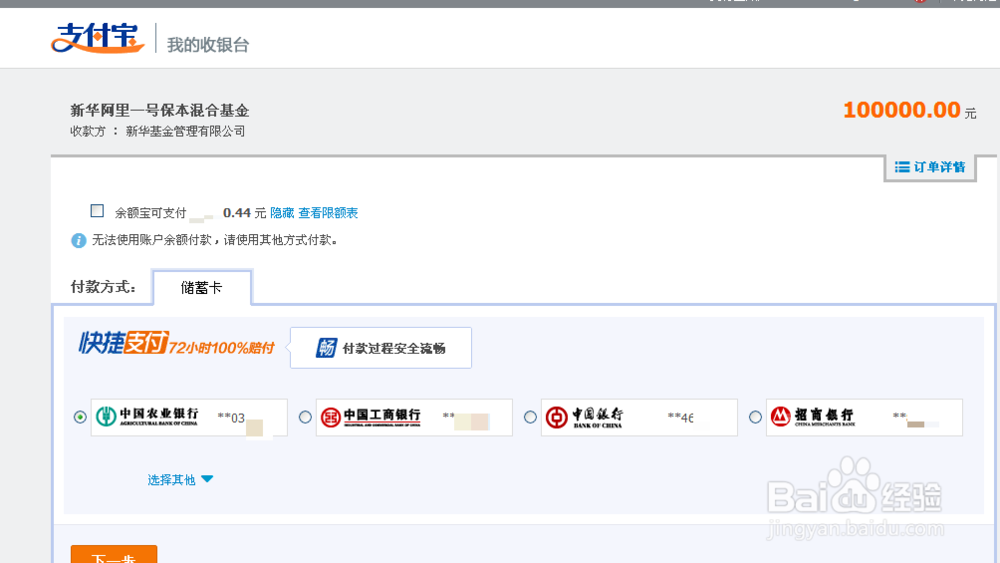The image size is (1000, 563).
Task: Open the 订单详情 order details button
Action: pyautogui.click(x=930, y=167)
